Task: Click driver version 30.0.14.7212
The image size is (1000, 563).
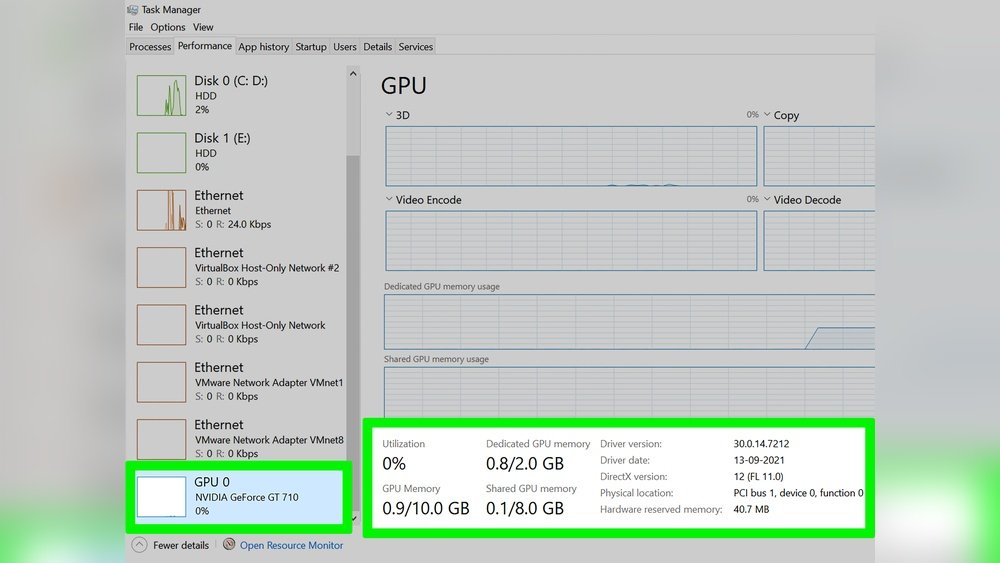Action: [761, 444]
